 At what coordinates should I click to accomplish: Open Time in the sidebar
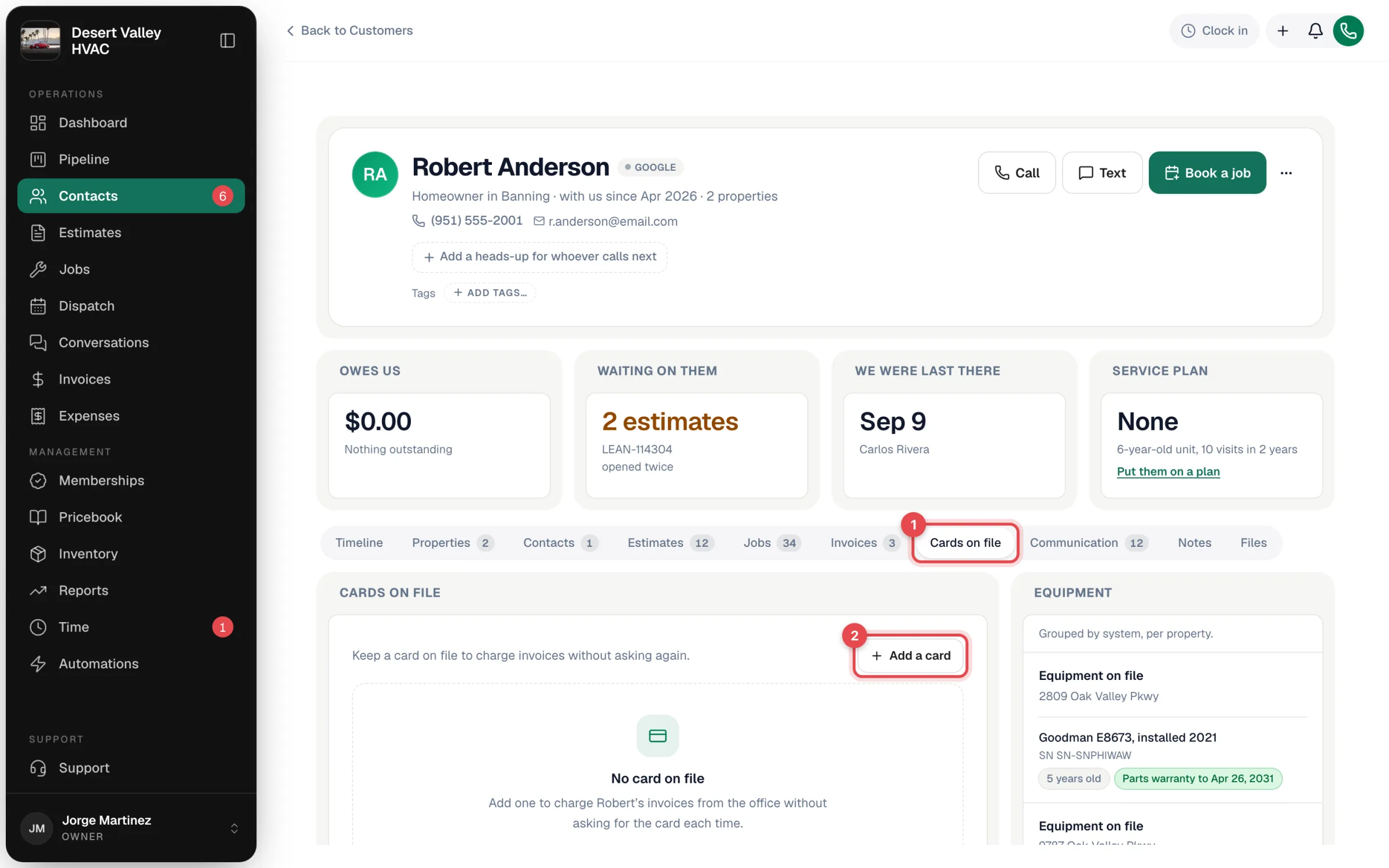pos(131,627)
